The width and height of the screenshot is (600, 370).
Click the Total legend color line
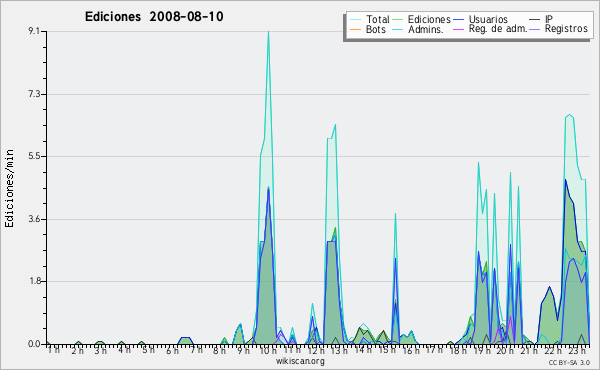pos(355,20)
